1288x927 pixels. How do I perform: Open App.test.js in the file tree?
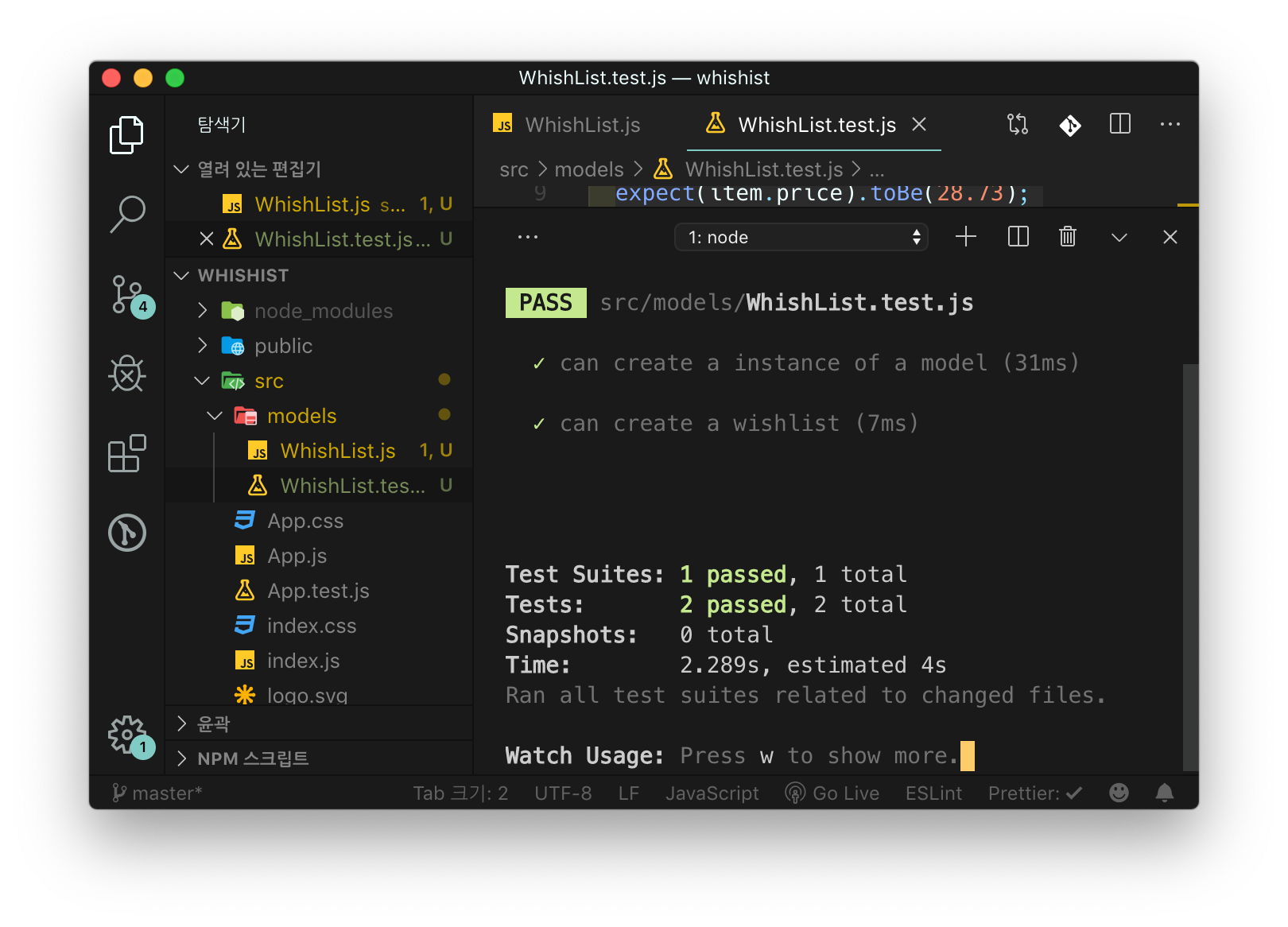[318, 591]
